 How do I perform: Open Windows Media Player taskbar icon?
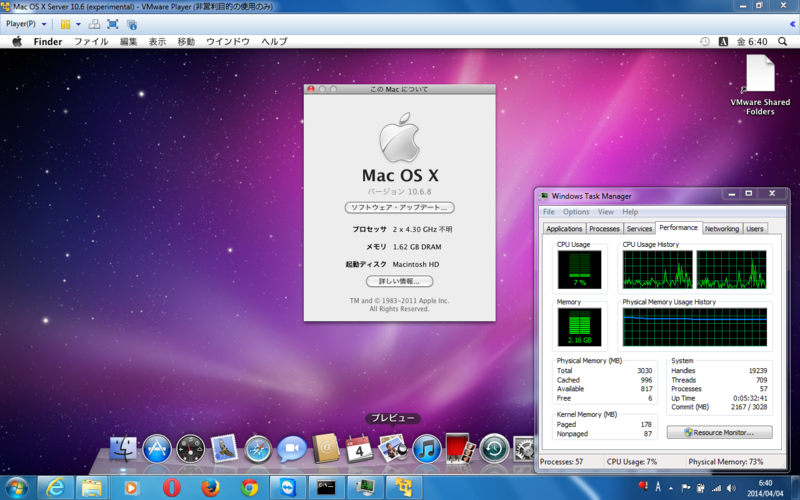(x=131, y=488)
